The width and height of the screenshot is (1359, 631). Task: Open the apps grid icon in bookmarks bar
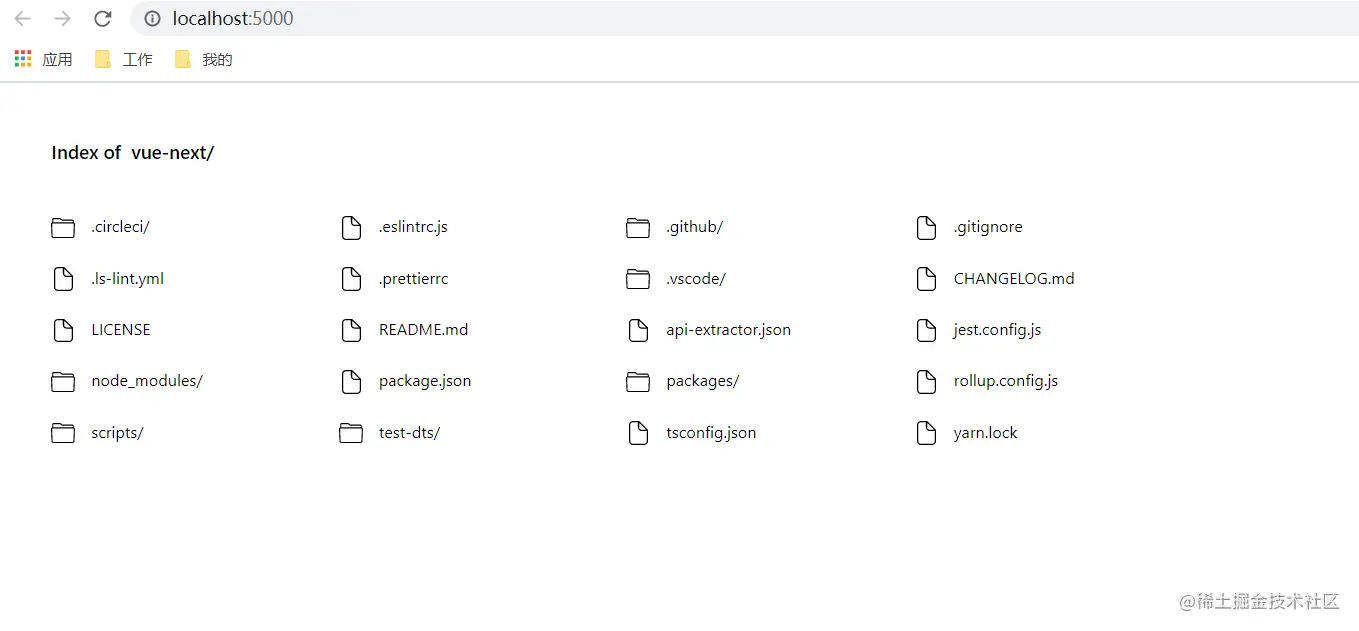pyautogui.click(x=23, y=59)
